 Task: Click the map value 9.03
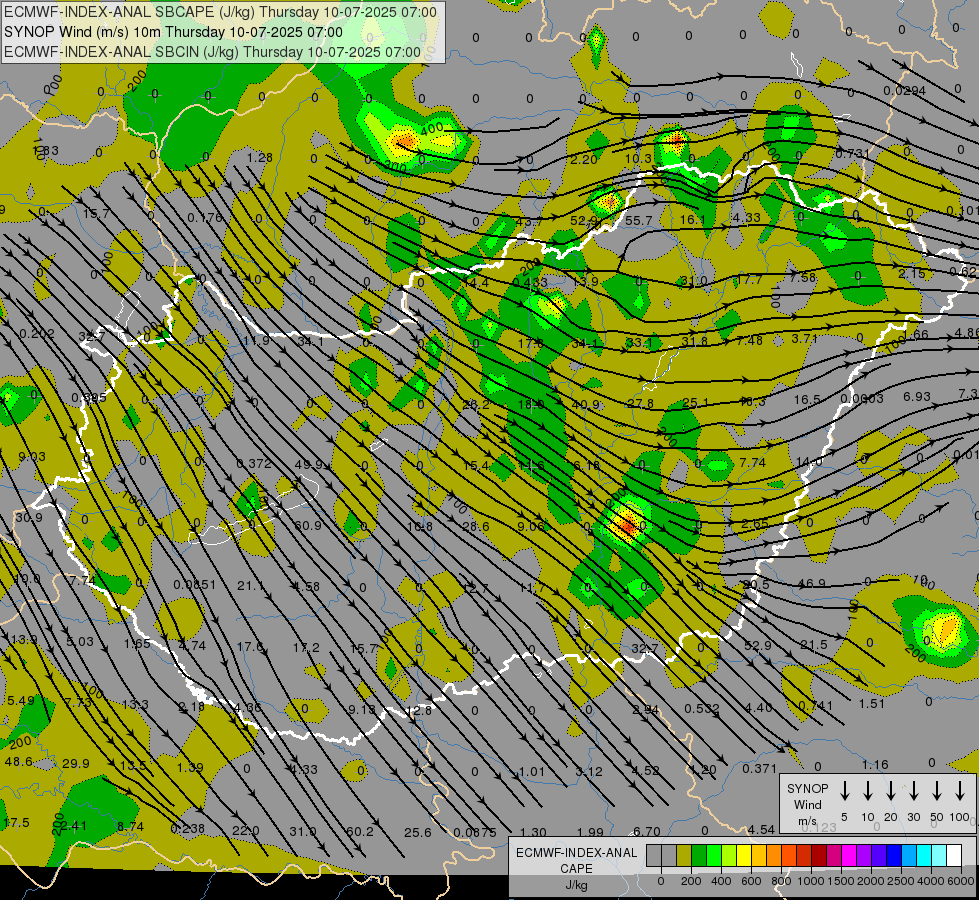tap(31, 457)
